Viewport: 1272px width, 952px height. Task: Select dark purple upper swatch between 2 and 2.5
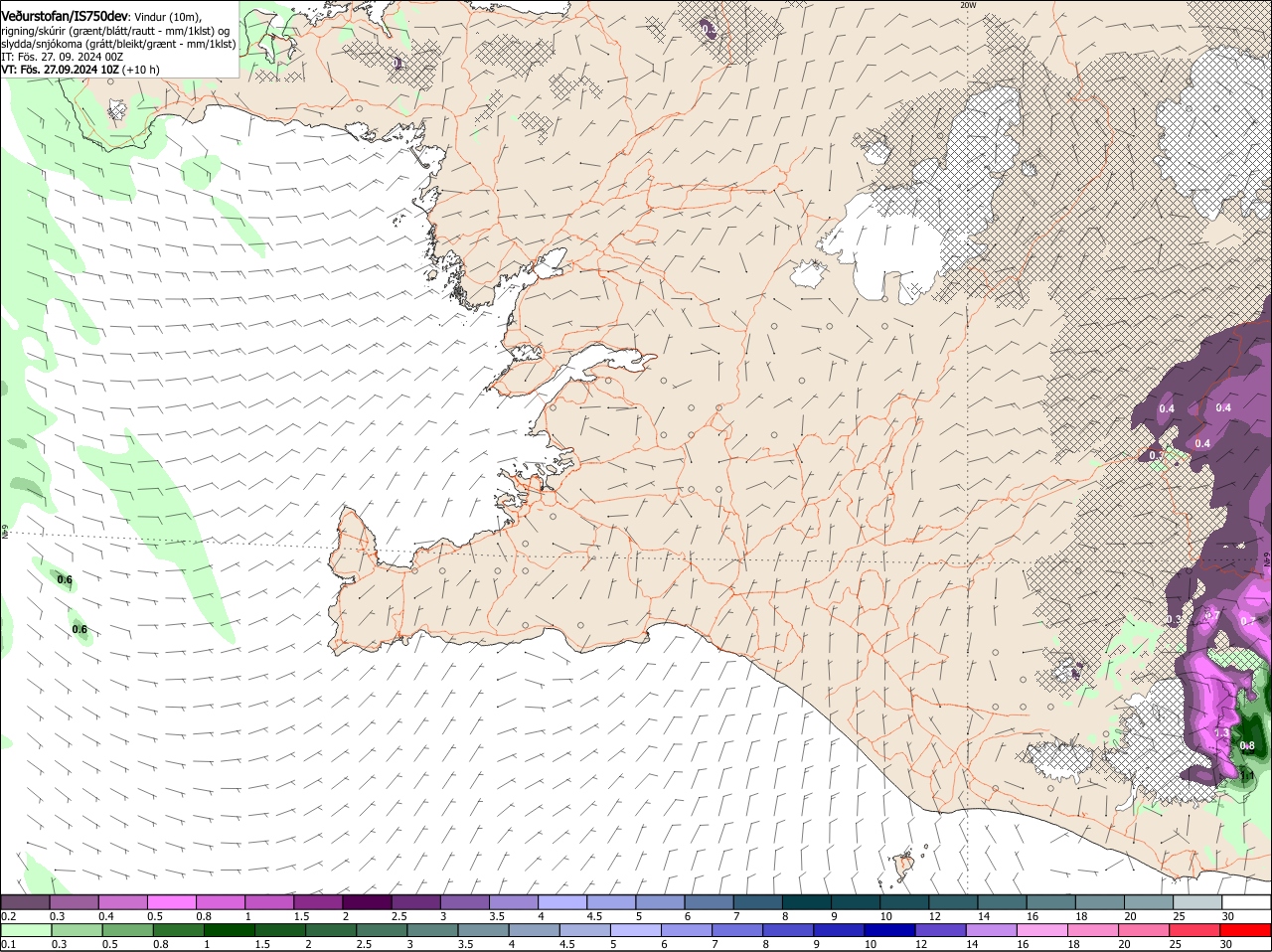367,901
